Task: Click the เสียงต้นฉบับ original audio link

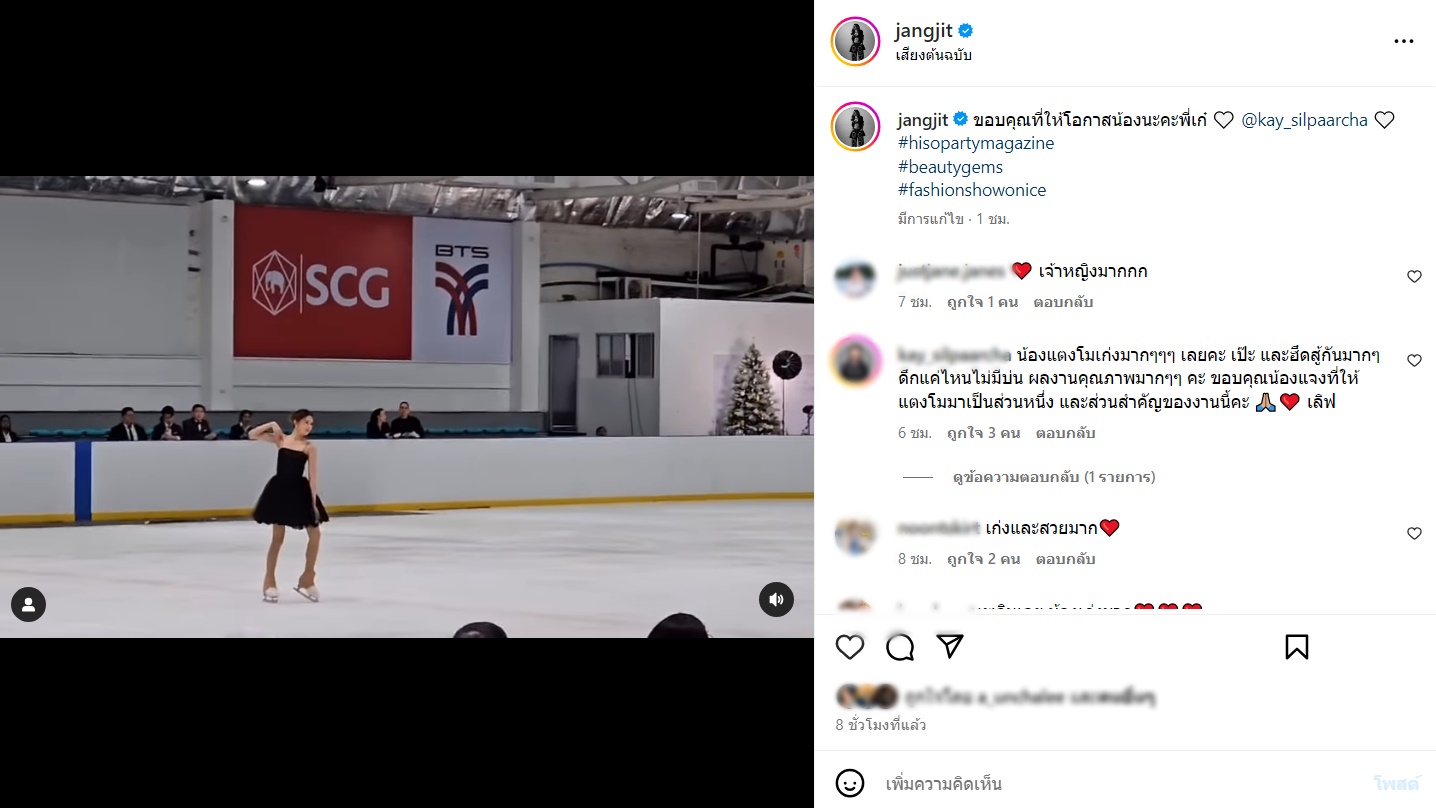Action: [933, 55]
